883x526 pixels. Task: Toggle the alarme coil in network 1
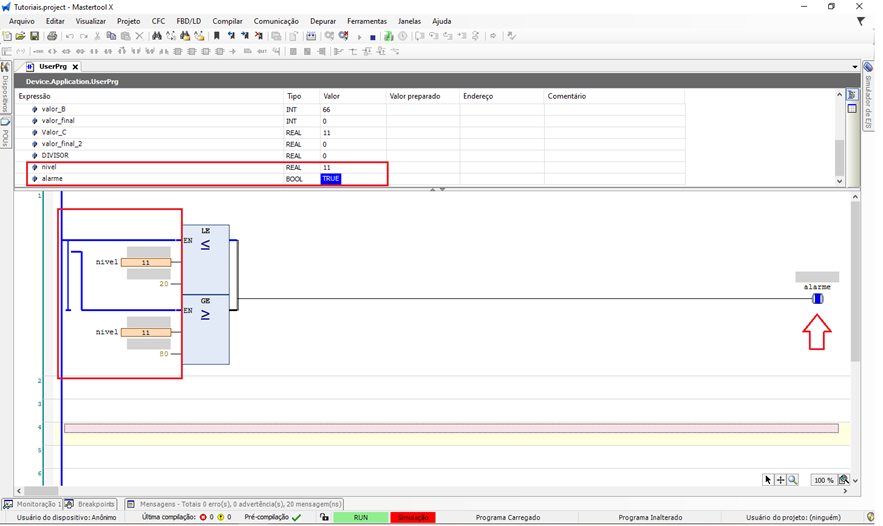point(817,299)
